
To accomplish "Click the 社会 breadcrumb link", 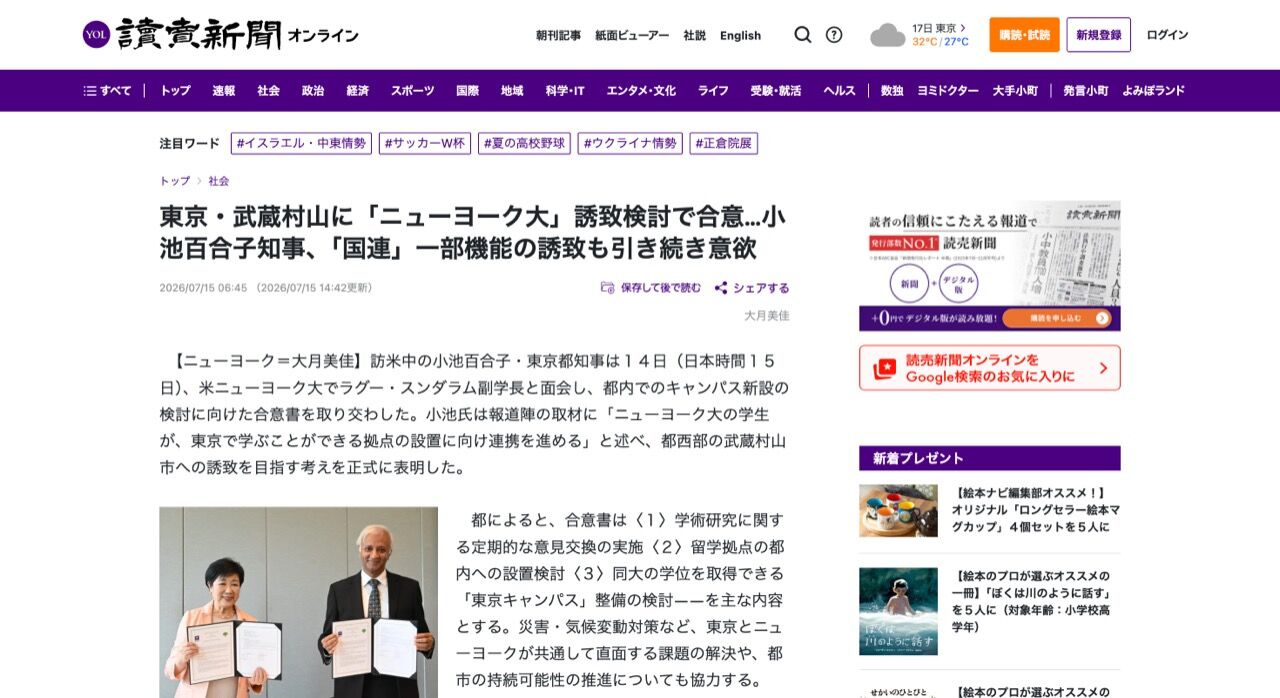I will click(219, 181).
